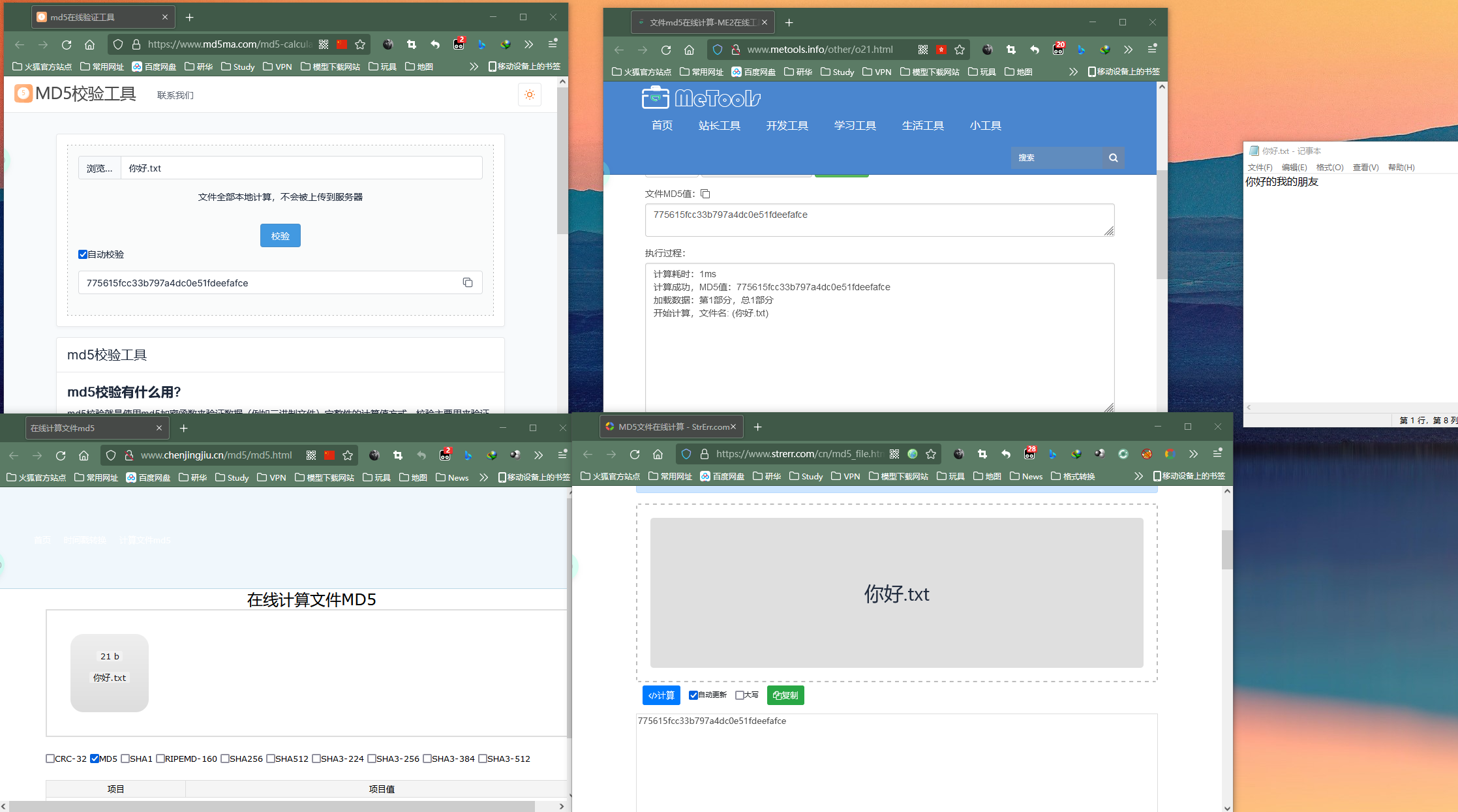Click the green 复制 button
The width and height of the screenshot is (1458, 812).
coord(785,695)
